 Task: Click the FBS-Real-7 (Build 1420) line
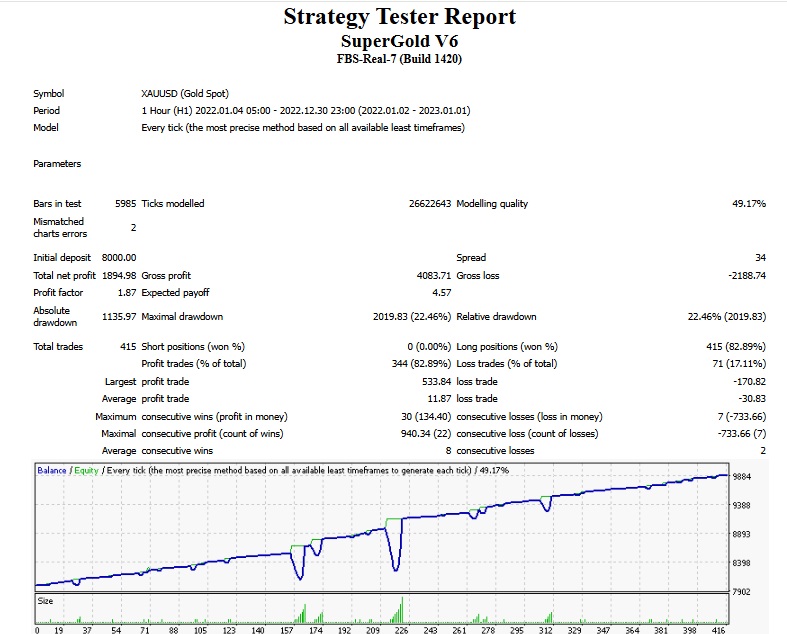[x=400, y=59]
